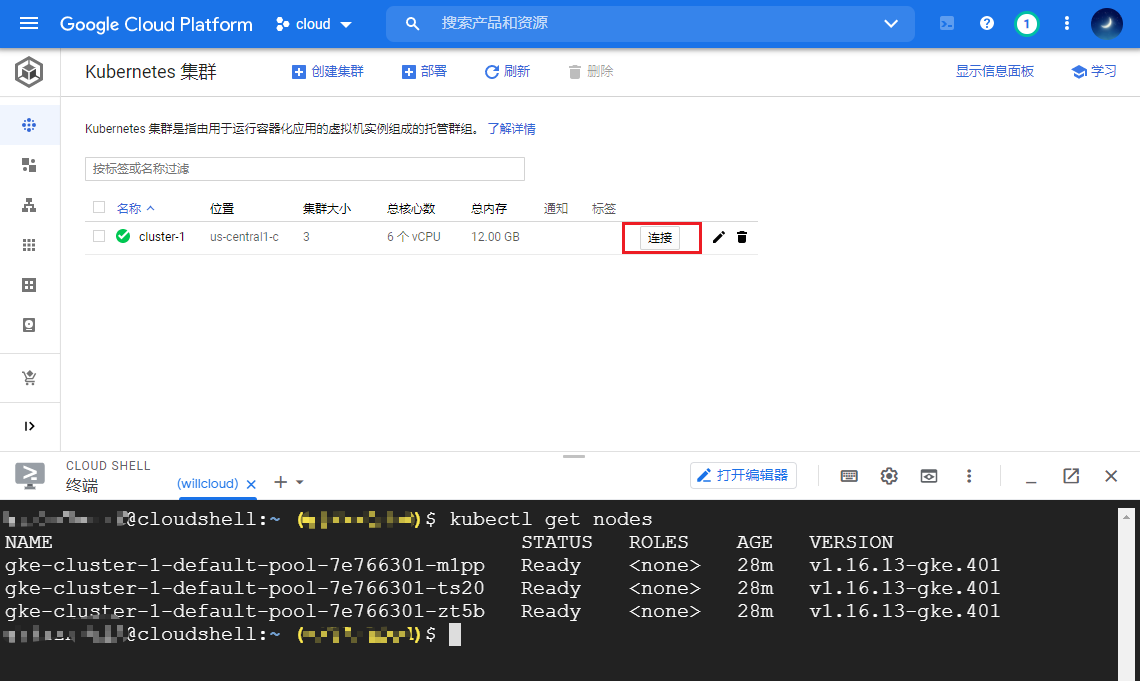Expand the search bar dropdown chevron

[891, 23]
